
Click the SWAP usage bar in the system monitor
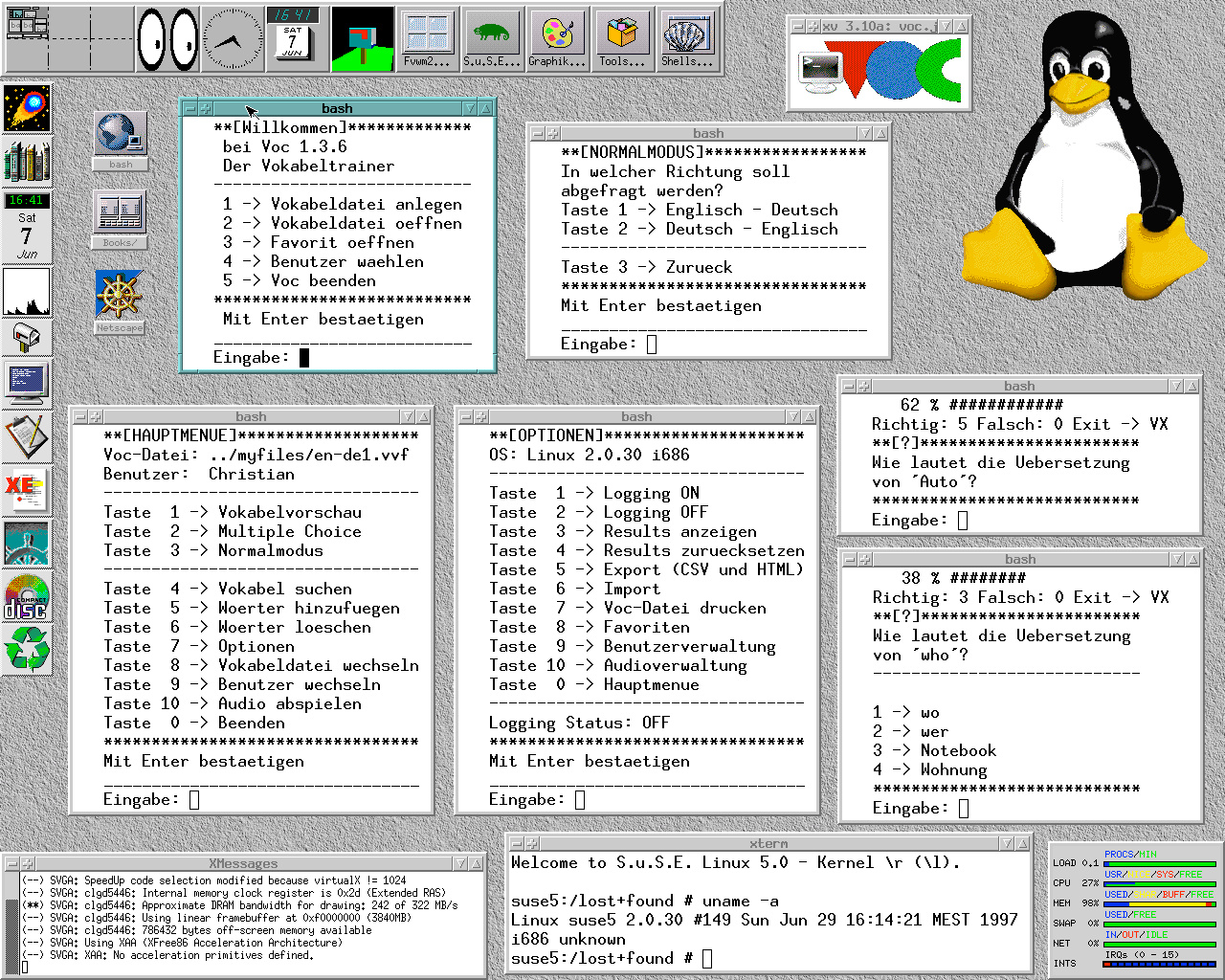[1160, 924]
